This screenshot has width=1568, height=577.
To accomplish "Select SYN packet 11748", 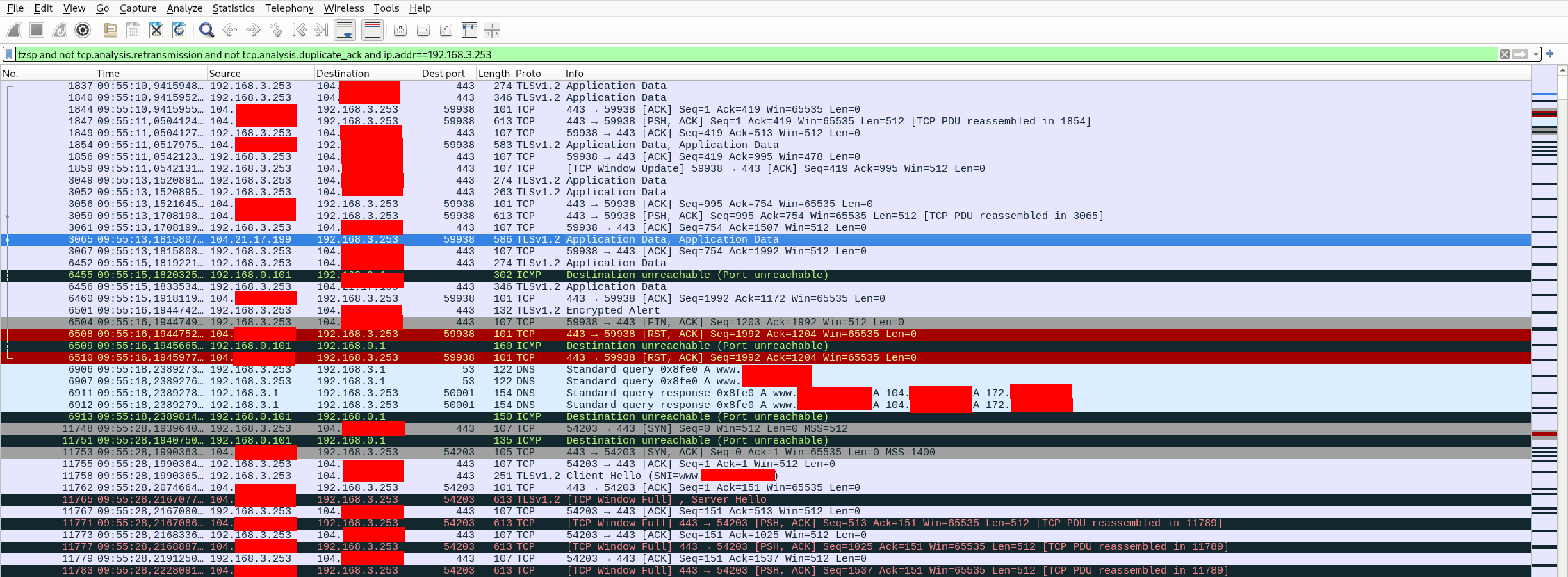I will point(766,428).
